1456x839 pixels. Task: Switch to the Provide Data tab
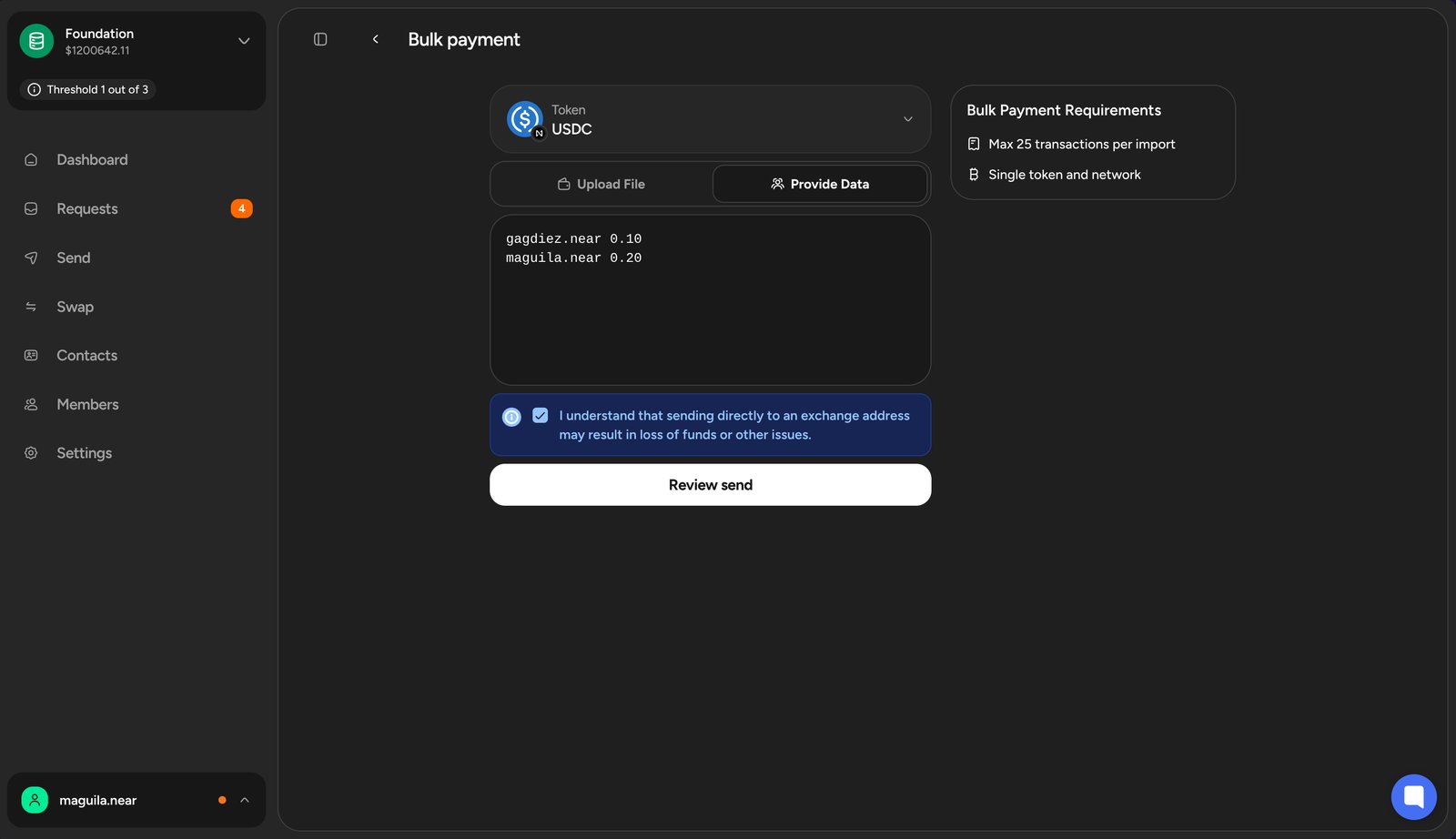pyautogui.click(x=820, y=184)
